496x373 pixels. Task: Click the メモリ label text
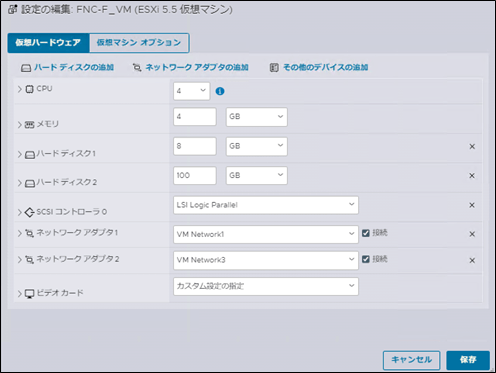pyautogui.click(x=47, y=124)
